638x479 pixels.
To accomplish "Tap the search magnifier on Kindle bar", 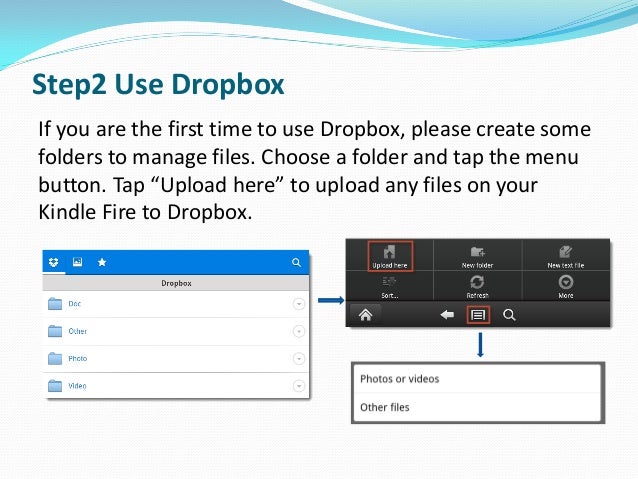I will point(509,315).
